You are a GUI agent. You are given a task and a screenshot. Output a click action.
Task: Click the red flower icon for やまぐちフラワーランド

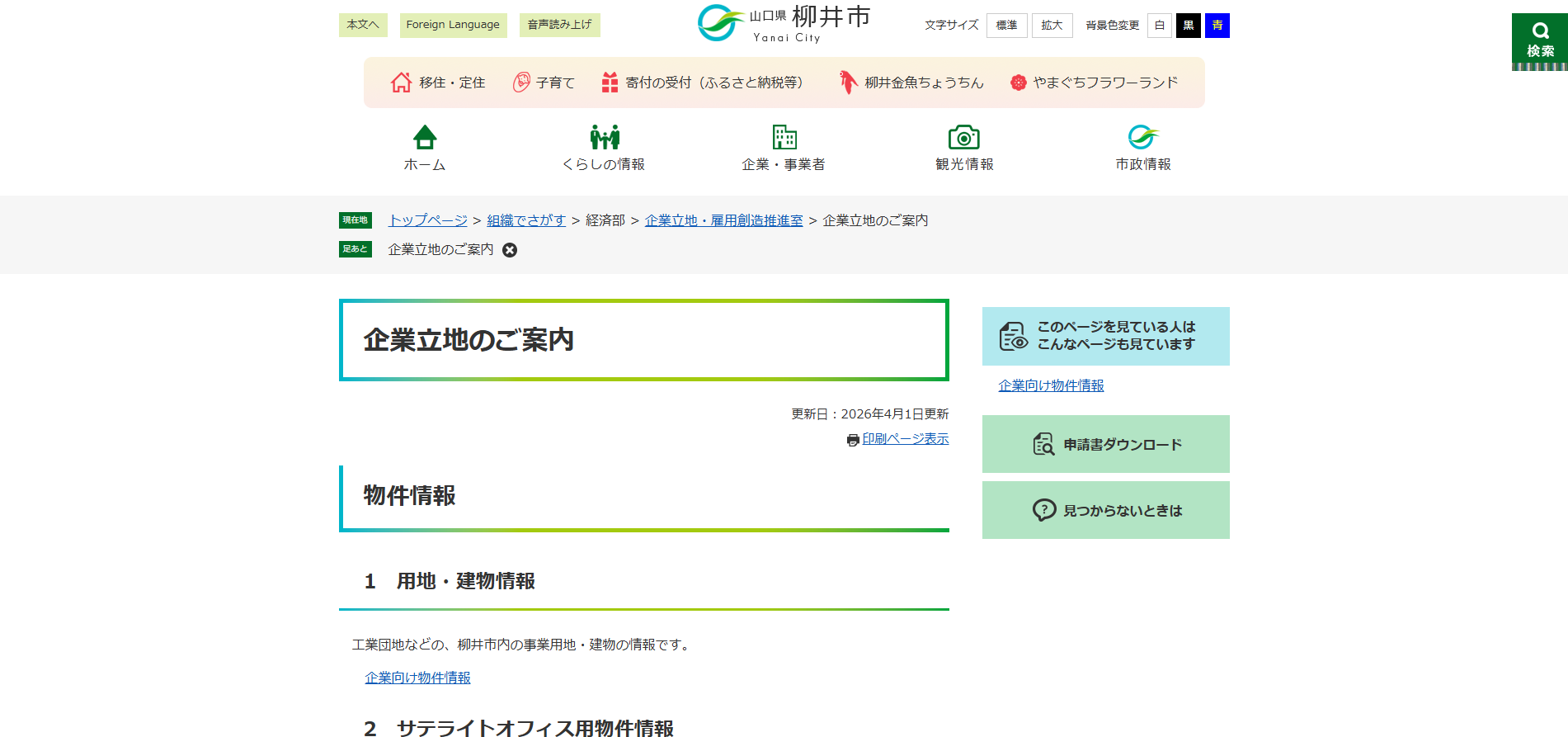coord(1019,83)
